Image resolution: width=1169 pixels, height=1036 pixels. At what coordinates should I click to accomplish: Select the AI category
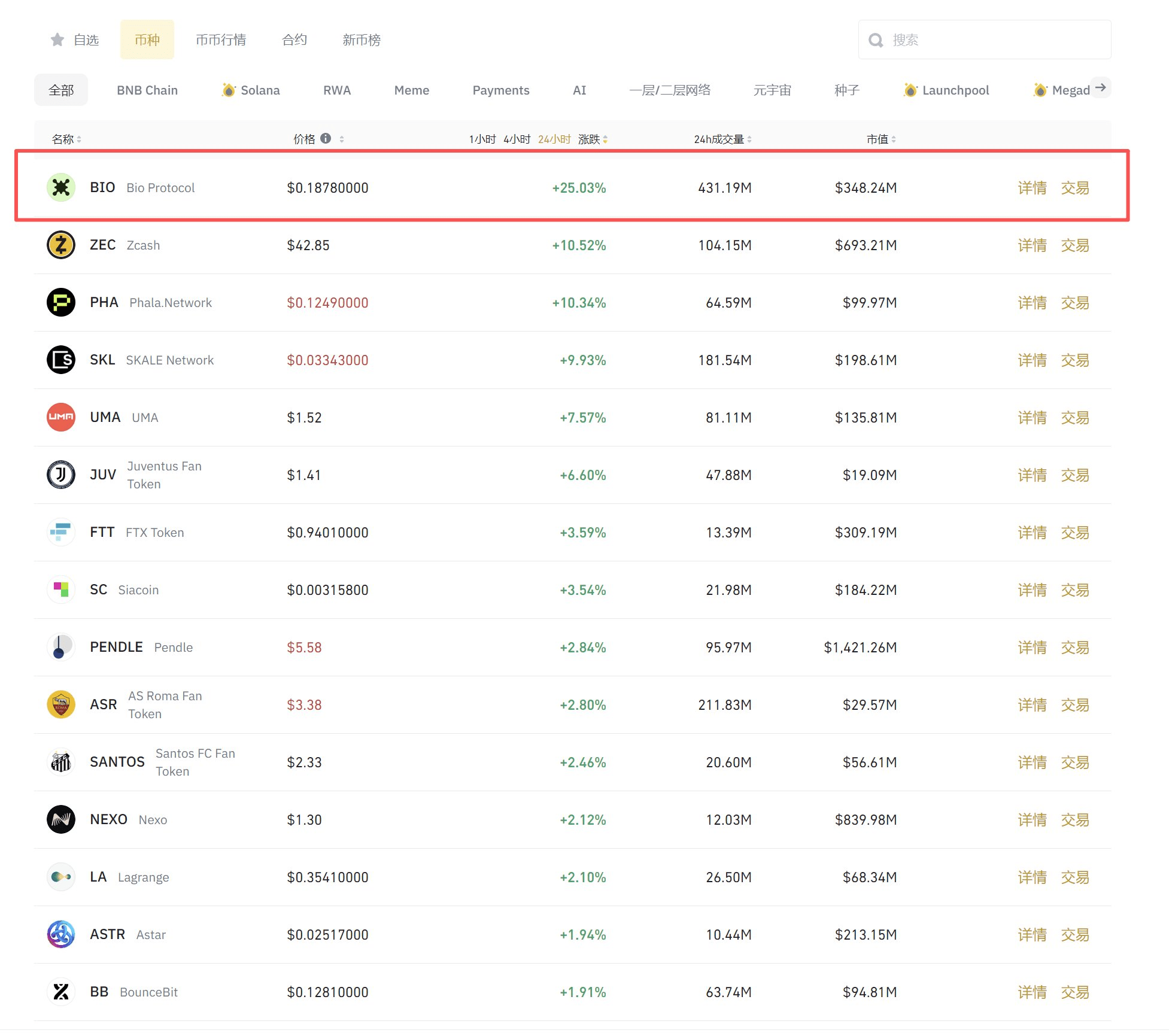click(x=579, y=90)
